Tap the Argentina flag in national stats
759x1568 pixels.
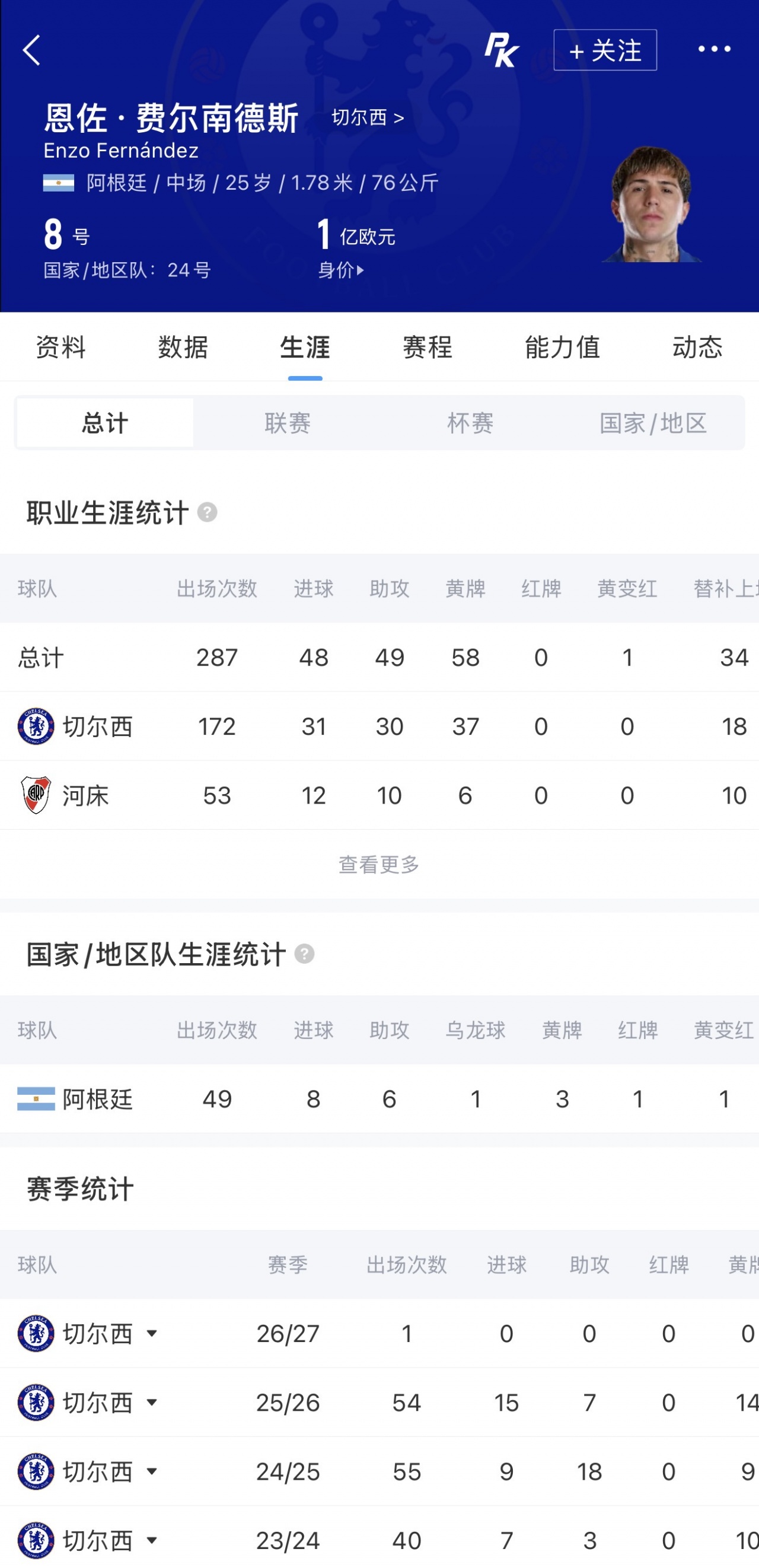pyautogui.click(x=36, y=1099)
